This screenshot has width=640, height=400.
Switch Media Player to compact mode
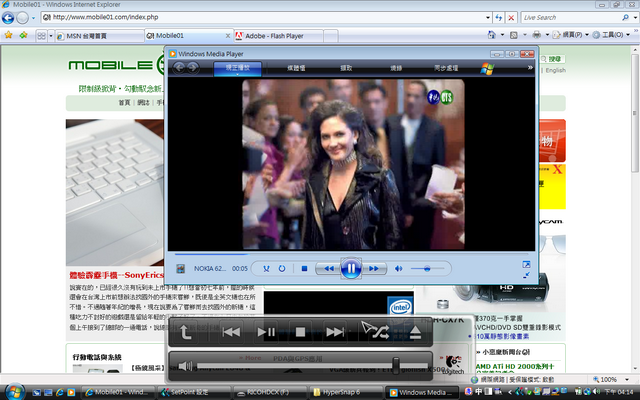click(527, 275)
